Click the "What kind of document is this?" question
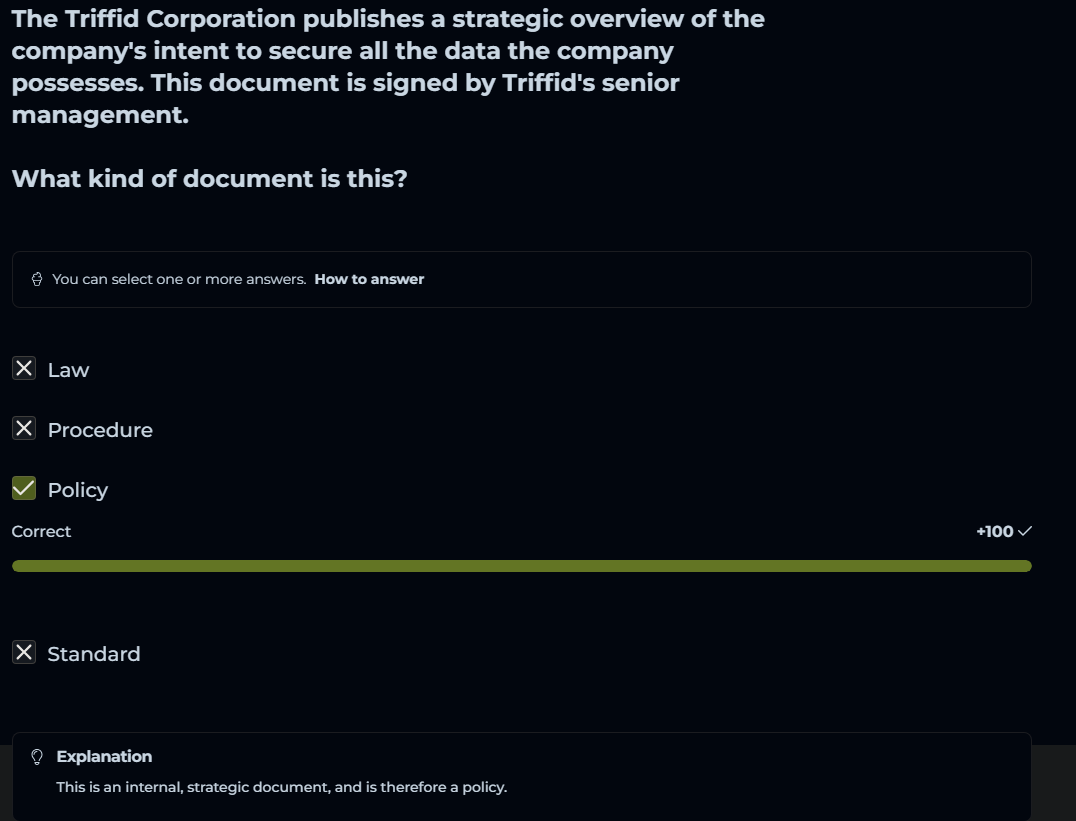Image resolution: width=1076 pixels, height=821 pixels. (x=209, y=179)
